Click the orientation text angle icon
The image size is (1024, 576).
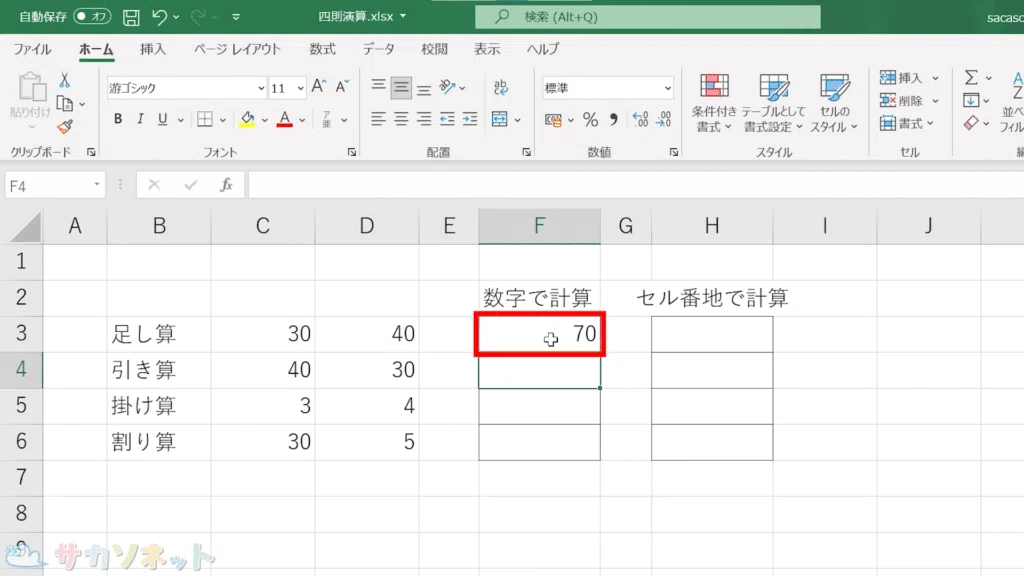click(447, 86)
